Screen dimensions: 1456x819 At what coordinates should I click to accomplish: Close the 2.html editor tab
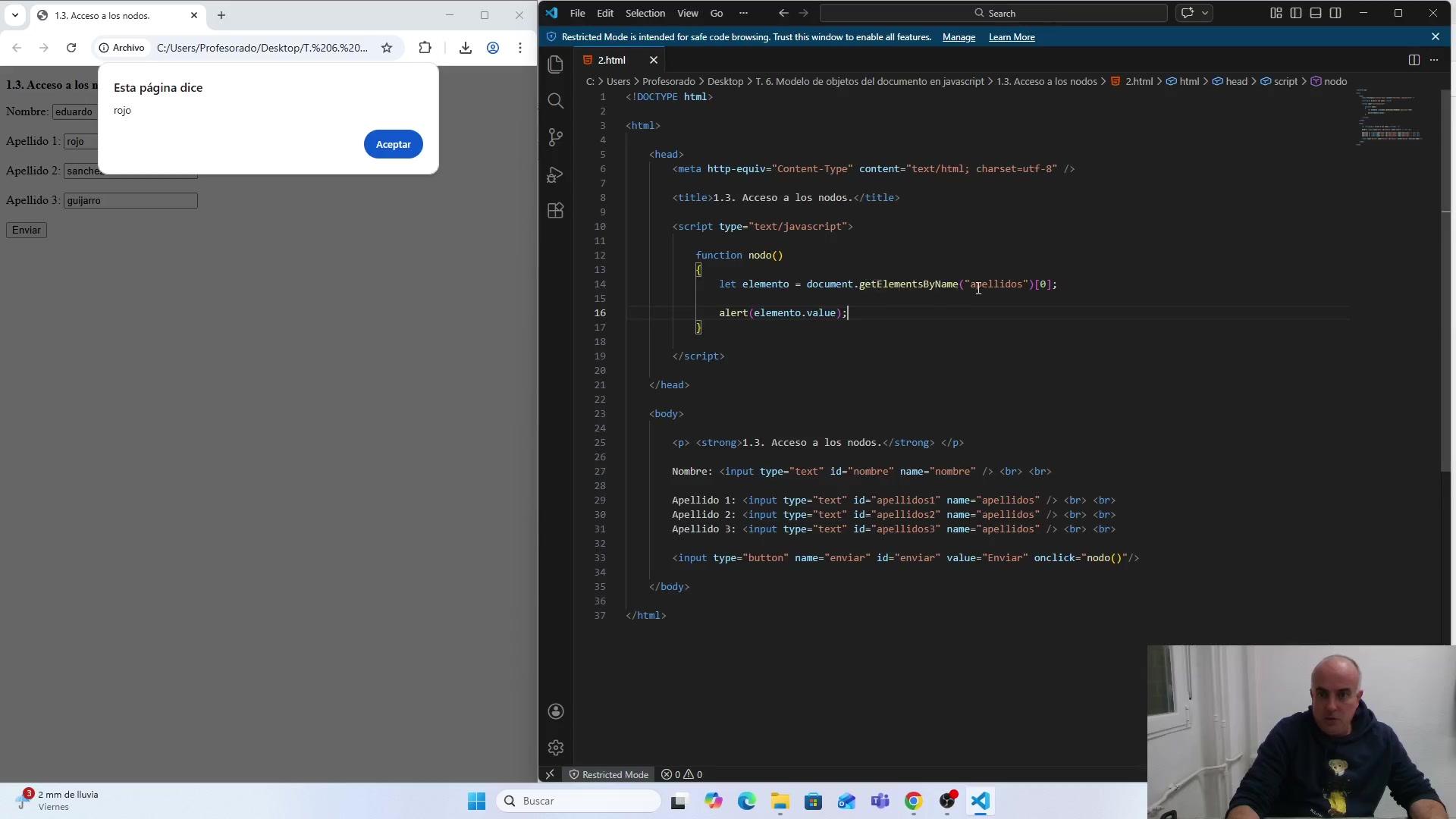pyautogui.click(x=654, y=60)
